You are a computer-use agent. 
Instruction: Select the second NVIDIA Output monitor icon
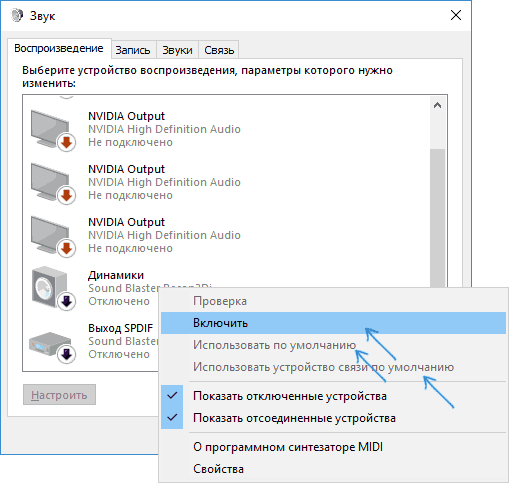(53, 183)
